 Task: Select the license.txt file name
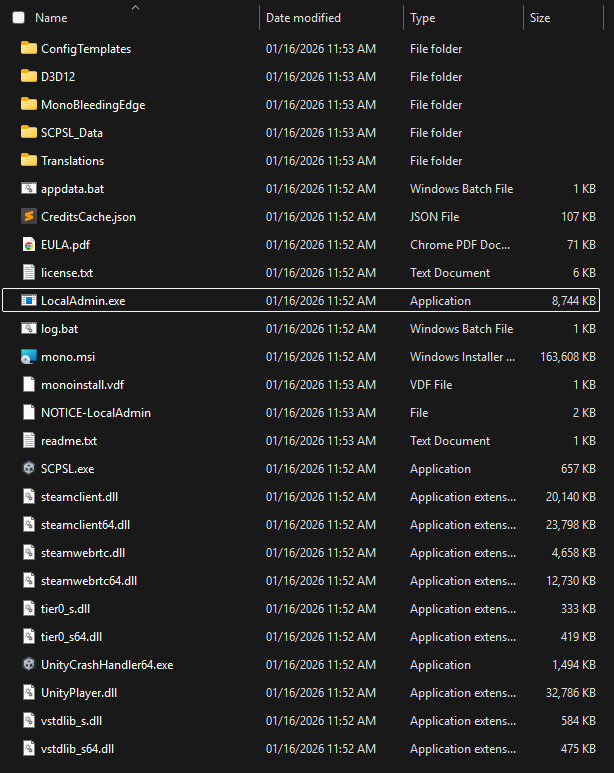point(67,273)
